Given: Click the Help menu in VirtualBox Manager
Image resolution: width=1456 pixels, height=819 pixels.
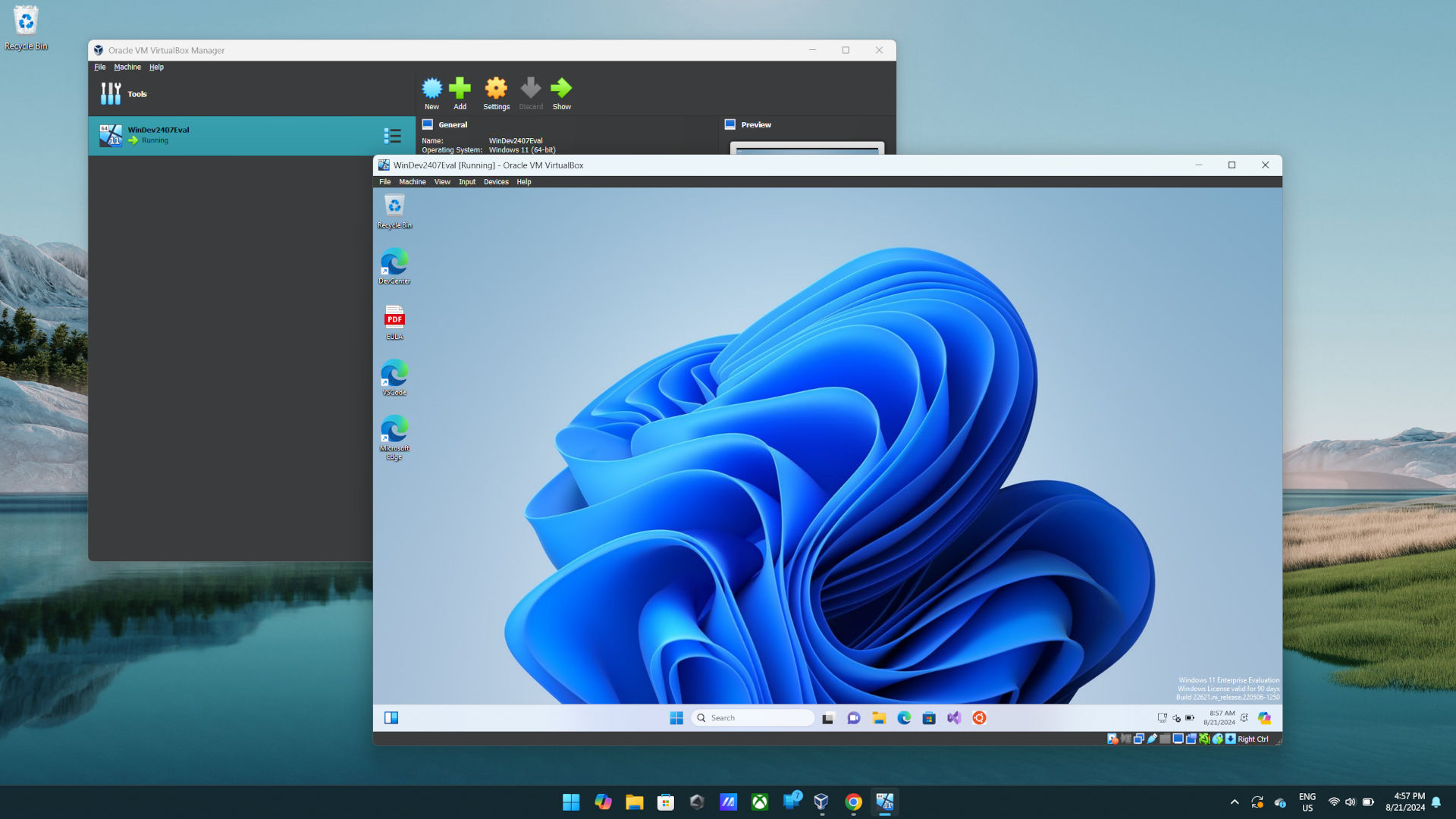Looking at the screenshot, I should [156, 67].
